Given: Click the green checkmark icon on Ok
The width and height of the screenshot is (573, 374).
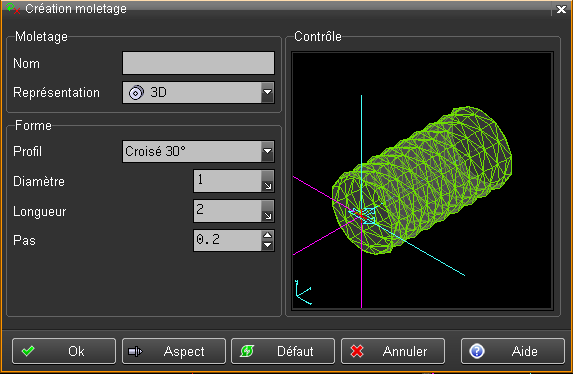Looking at the screenshot, I should coord(28,351).
